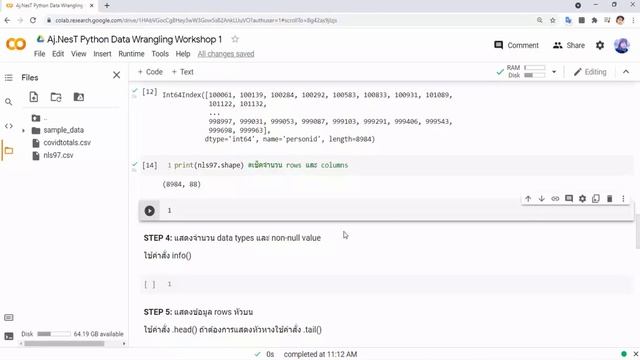
Task: Click the Share button
Action: 569,45
